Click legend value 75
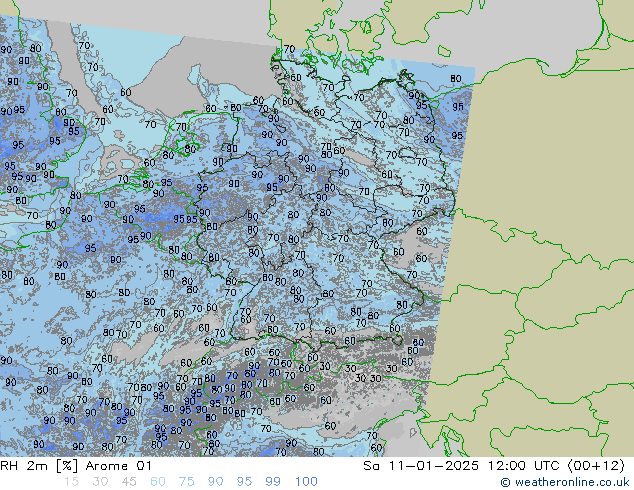 click(x=186, y=482)
